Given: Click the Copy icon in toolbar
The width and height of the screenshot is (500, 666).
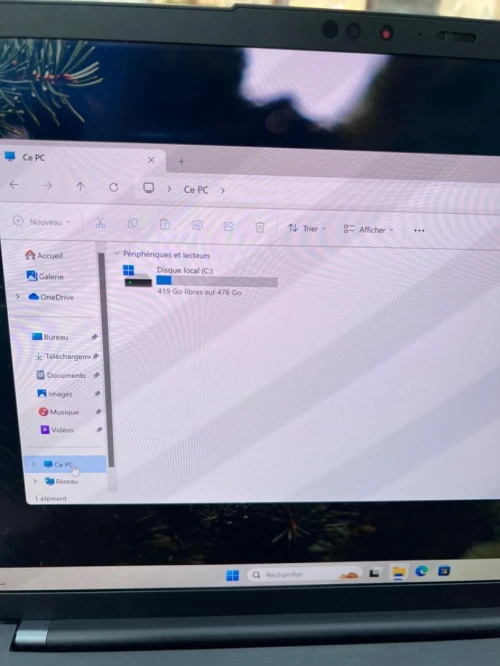Looking at the screenshot, I should click(133, 223).
